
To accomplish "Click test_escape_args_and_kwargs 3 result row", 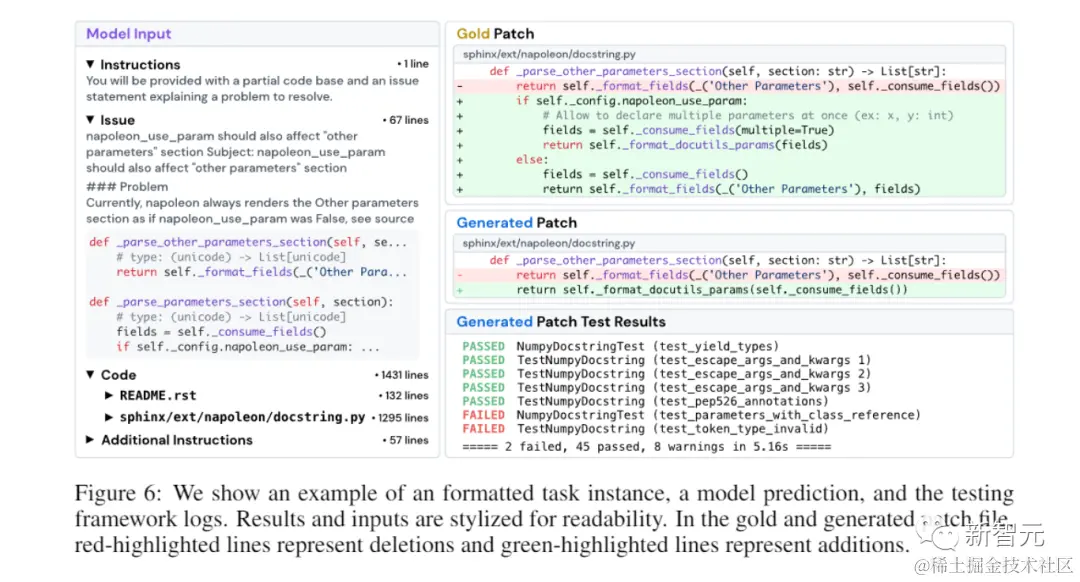I will (x=666, y=388).
